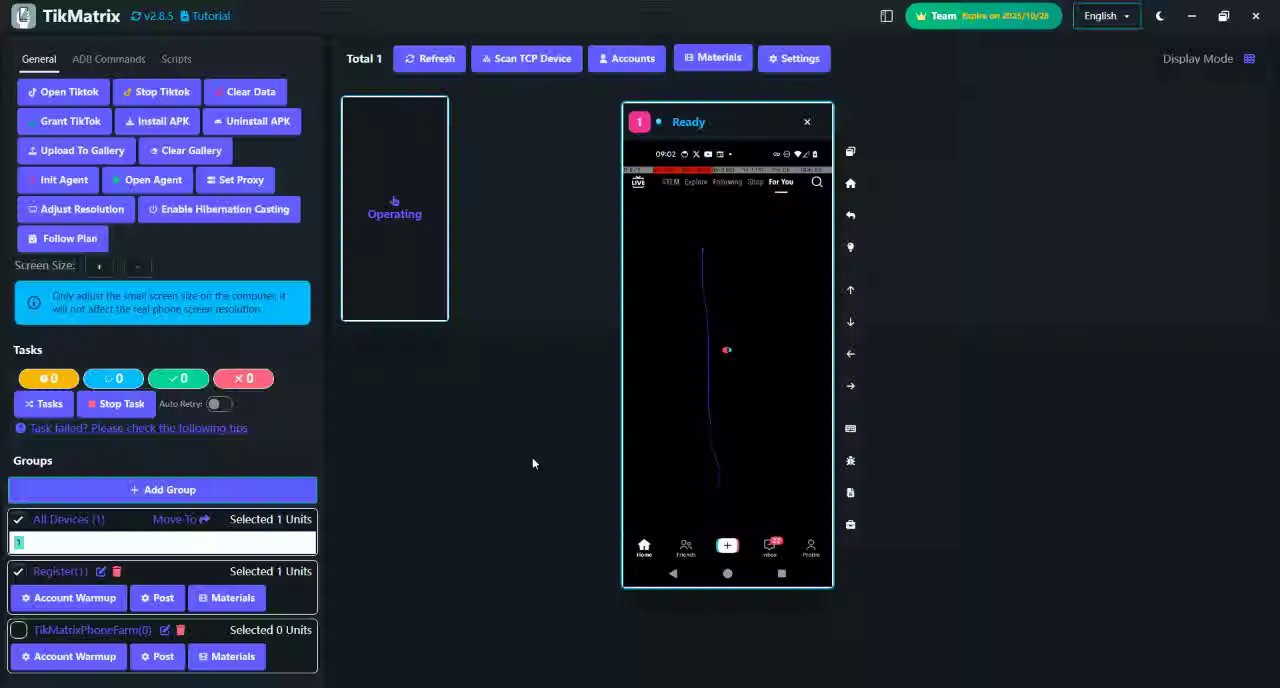Screen dimensions: 1280x688
Task: Click the Display Mode grid icon
Action: point(1249,59)
